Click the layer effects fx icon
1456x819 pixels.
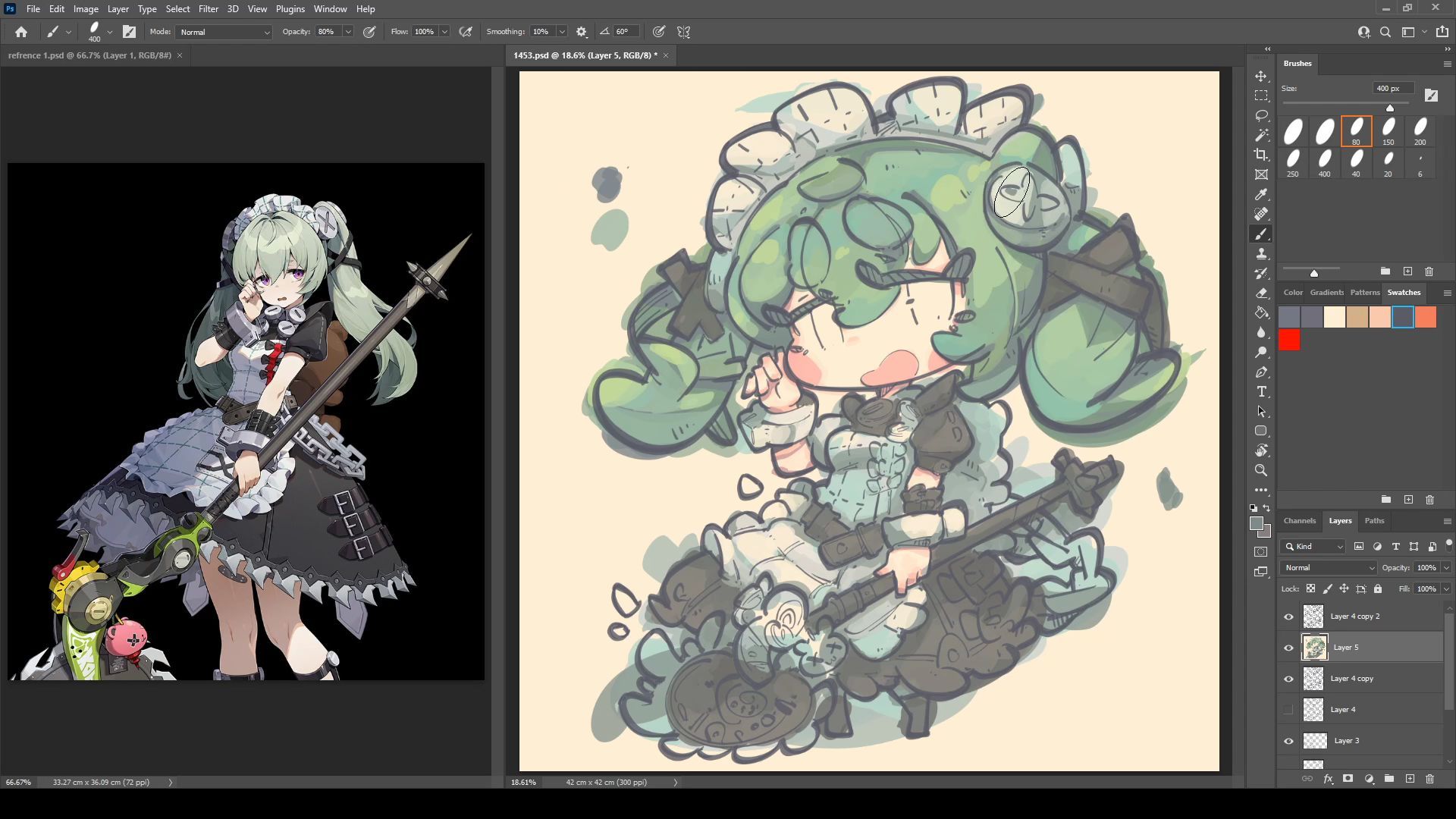coord(1328,779)
